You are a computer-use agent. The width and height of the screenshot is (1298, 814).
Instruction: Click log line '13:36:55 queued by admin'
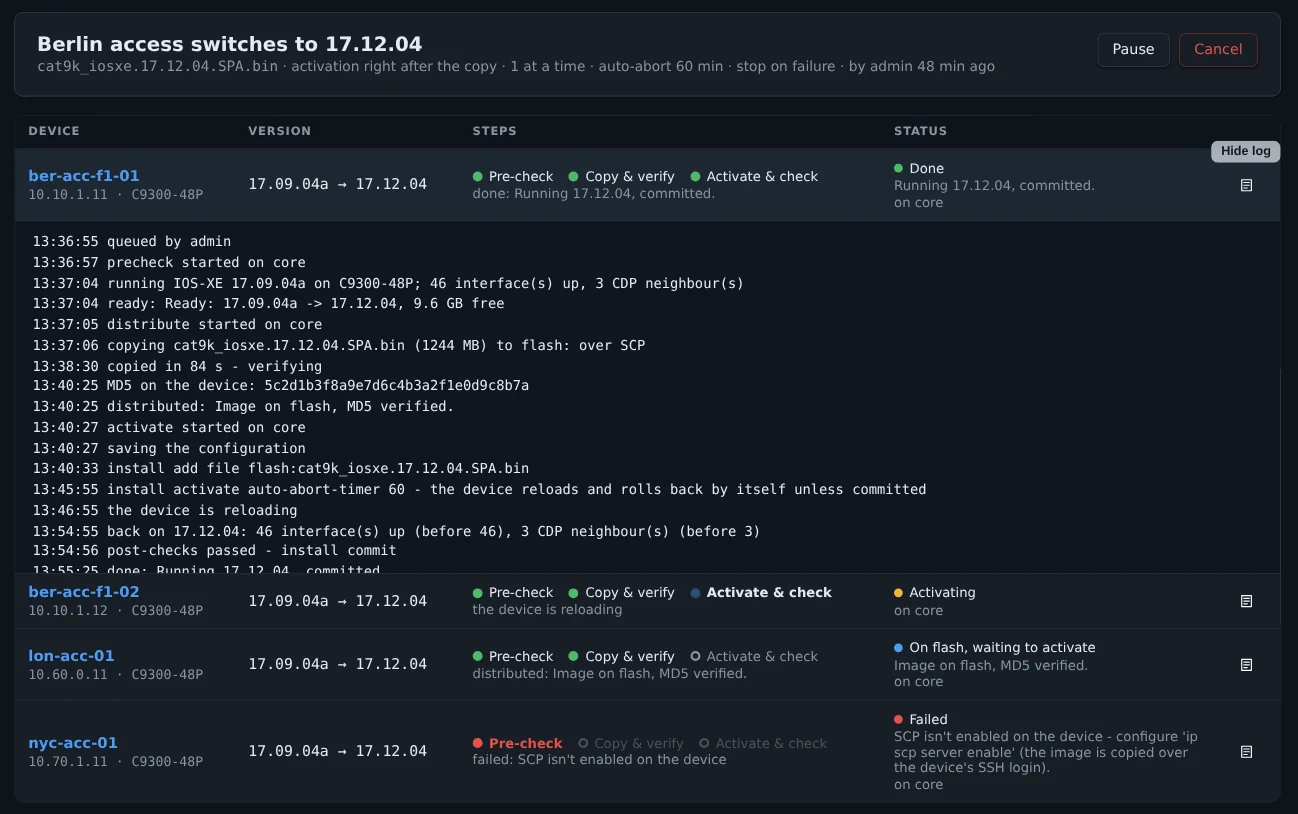coord(131,241)
